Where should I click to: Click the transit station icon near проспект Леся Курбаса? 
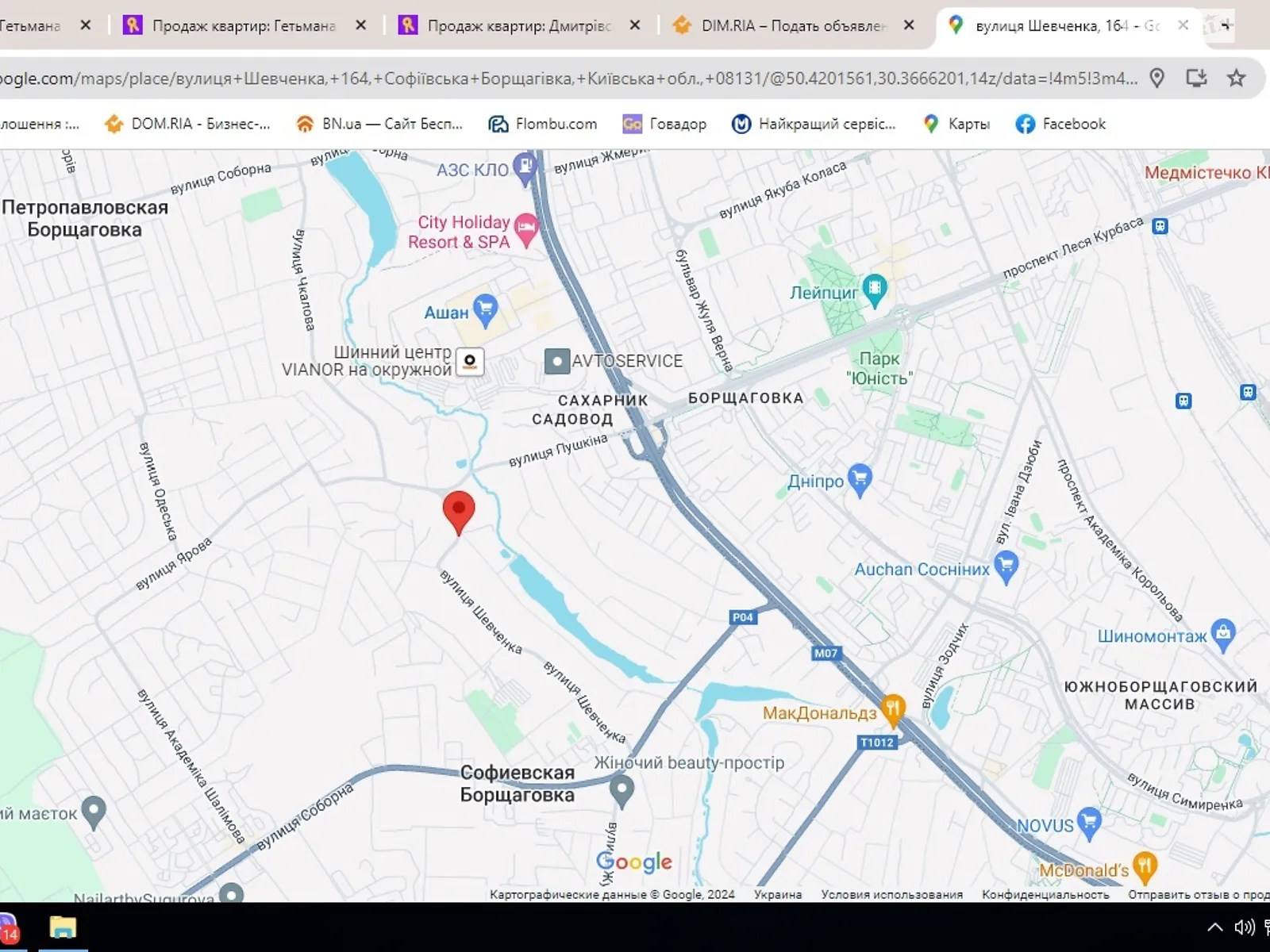point(1160,226)
